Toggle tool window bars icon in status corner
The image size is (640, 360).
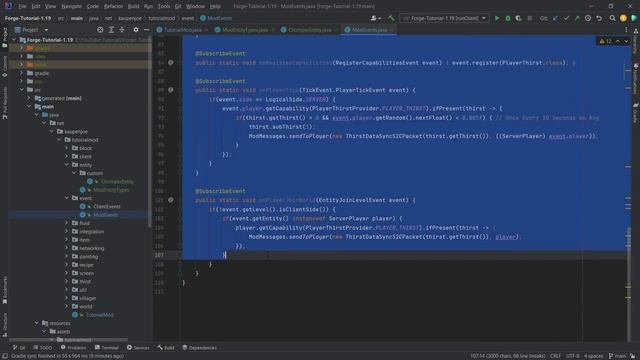pos(4,356)
